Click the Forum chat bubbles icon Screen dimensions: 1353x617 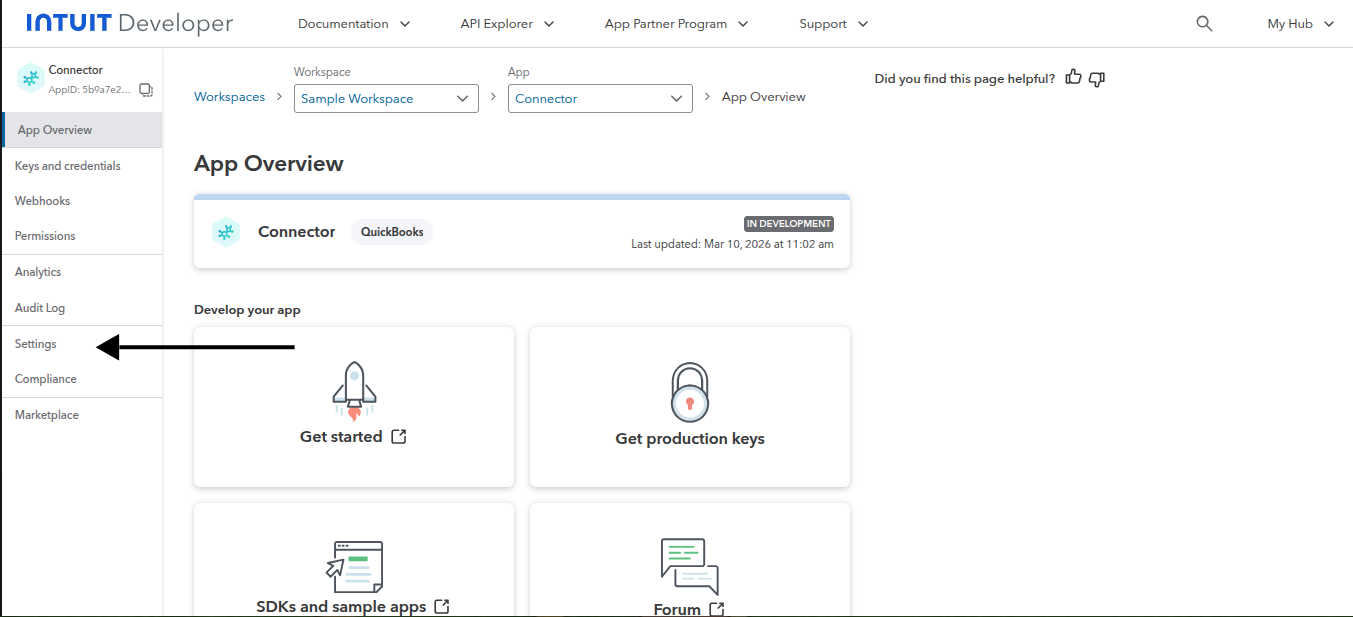point(689,565)
